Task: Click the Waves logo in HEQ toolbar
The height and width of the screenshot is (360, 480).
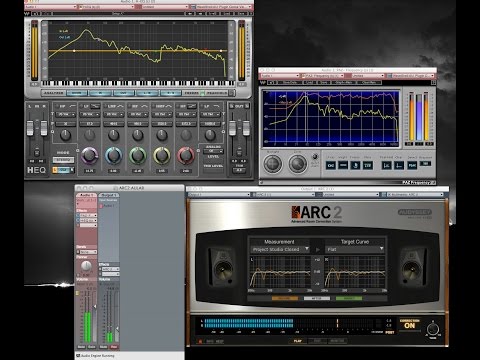Action: (27, 14)
